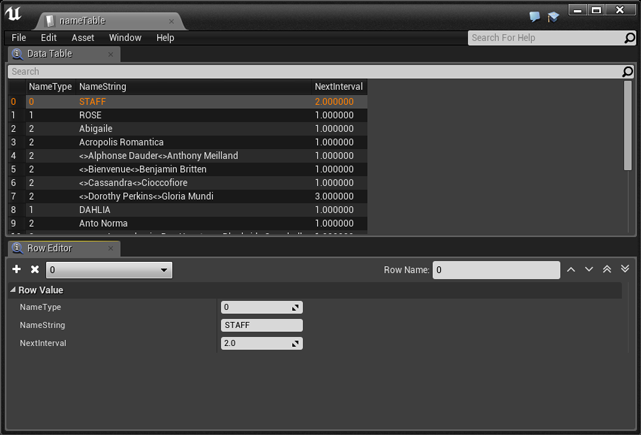
Task: Click the Unreal Engine logo icon
Action: pyautogui.click(x=13, y=13)
